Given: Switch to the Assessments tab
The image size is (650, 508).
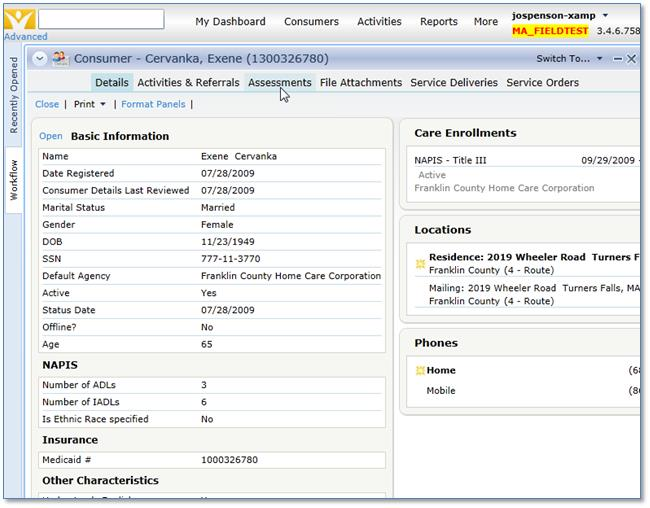Looking at the screenshot, I should point(279,83).
